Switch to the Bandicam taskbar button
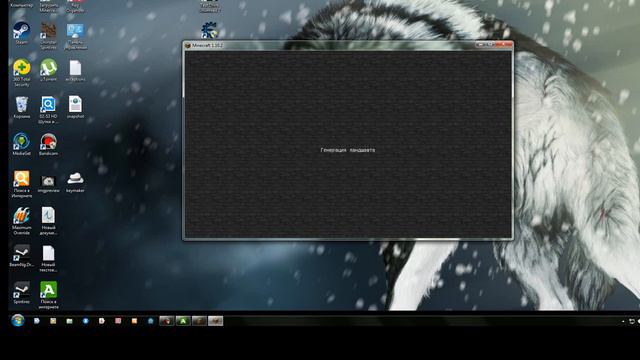This screenshot has height=360, width=640. coord(167,321)
